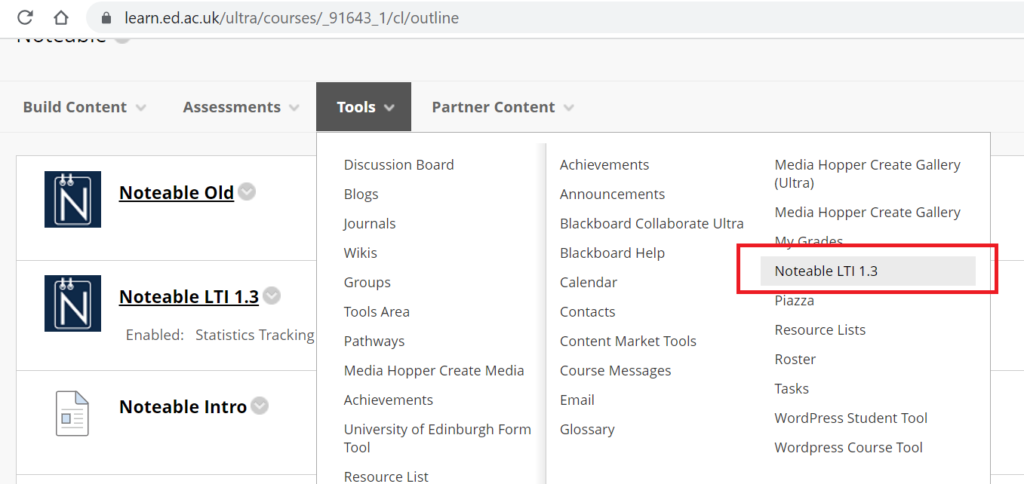Select Course Messages in the menu
This screenshot has height=484, width=1024.
tap(615, 370)
